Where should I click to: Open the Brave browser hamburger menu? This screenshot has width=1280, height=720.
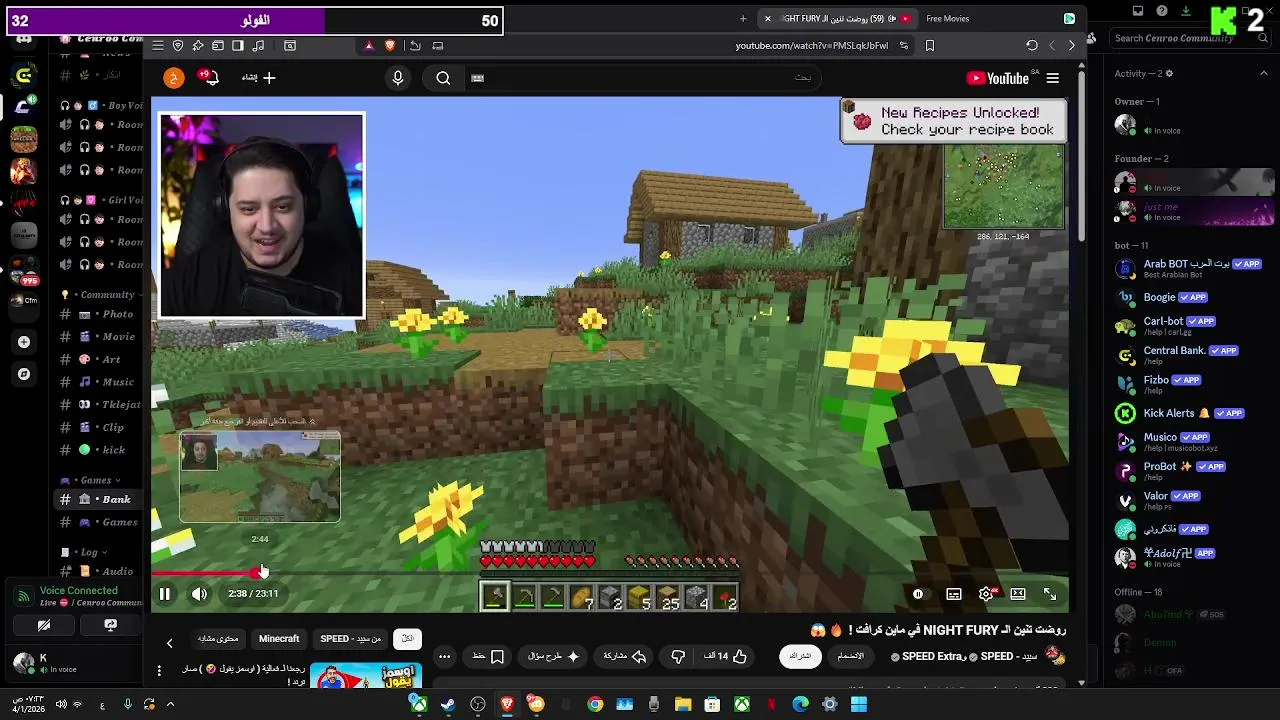(158, 45)
